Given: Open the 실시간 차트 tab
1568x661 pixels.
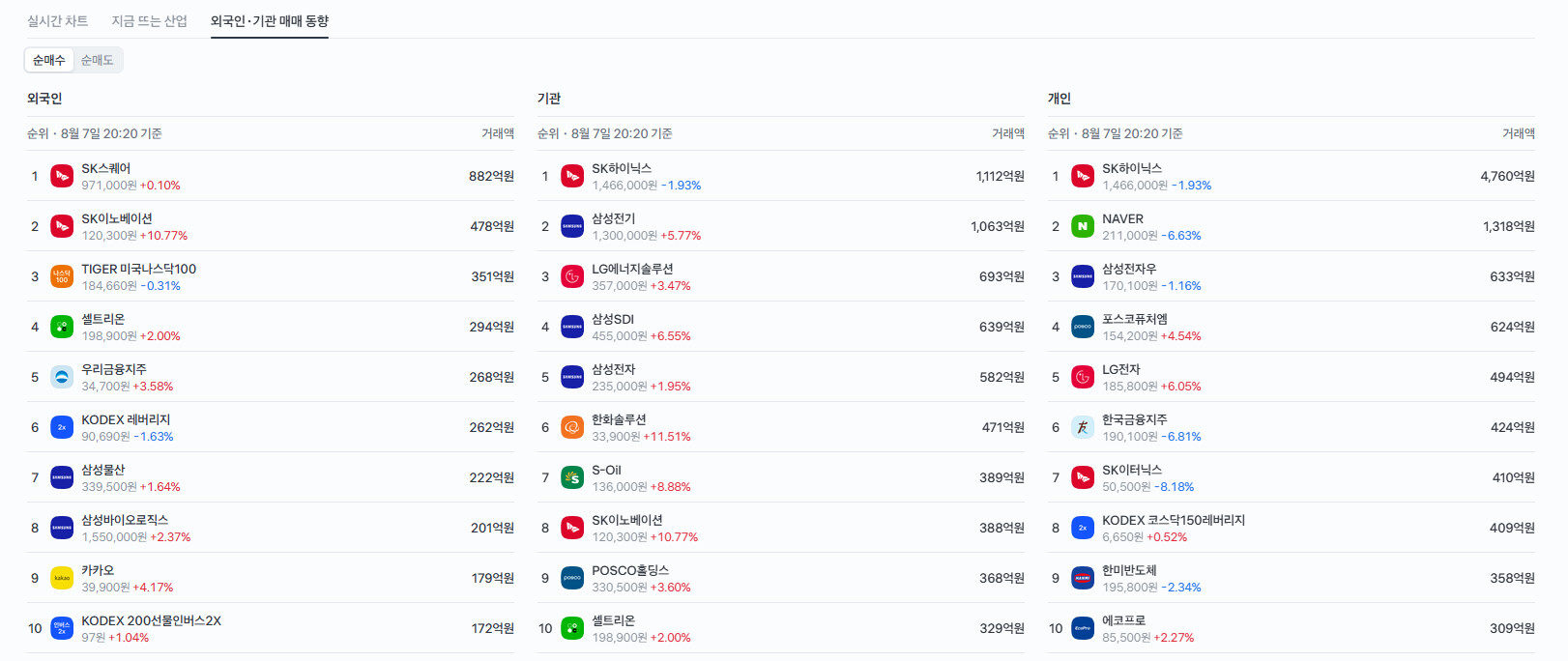Looking at the screenshot, I should 58,20.
